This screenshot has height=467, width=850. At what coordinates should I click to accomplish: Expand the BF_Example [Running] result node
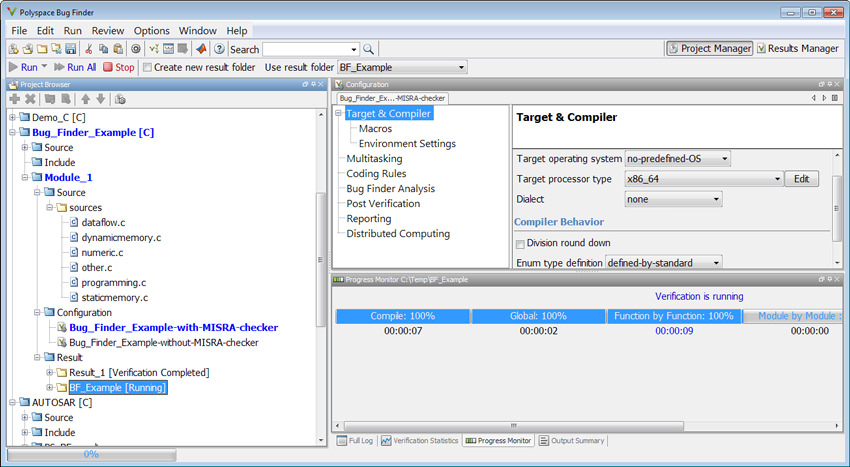[x=50, y=387]
